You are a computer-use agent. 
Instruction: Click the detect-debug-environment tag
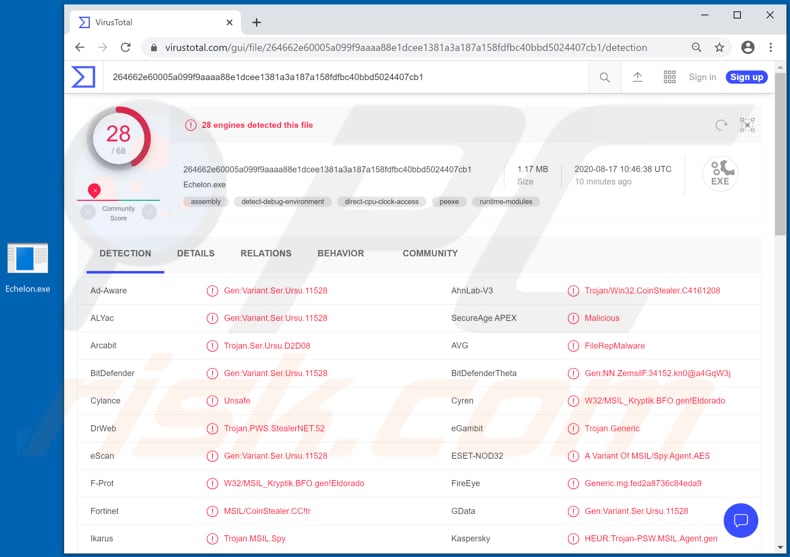(x=283, y=201)
